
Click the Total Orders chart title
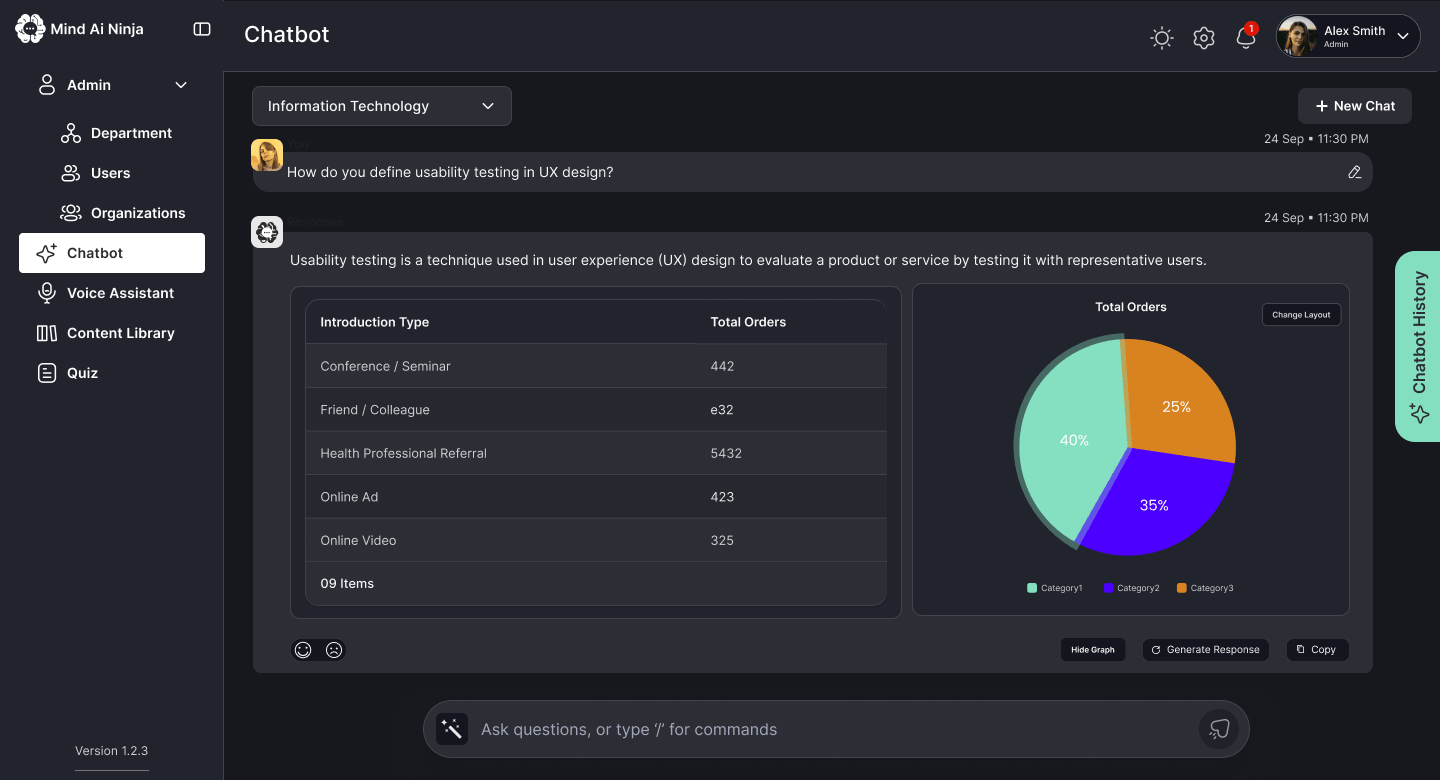(x=1131, y=307)
